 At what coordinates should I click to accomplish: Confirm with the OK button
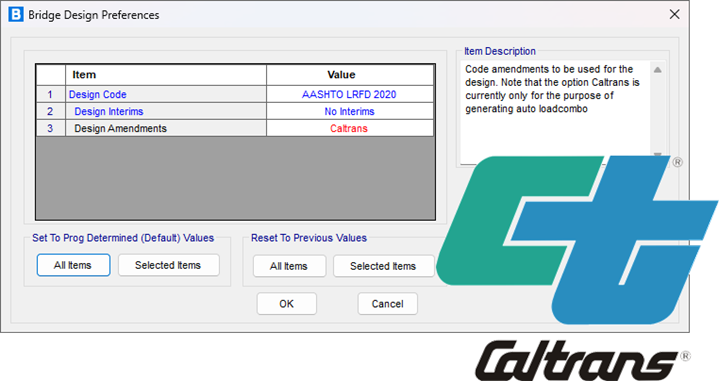point(287,304)
